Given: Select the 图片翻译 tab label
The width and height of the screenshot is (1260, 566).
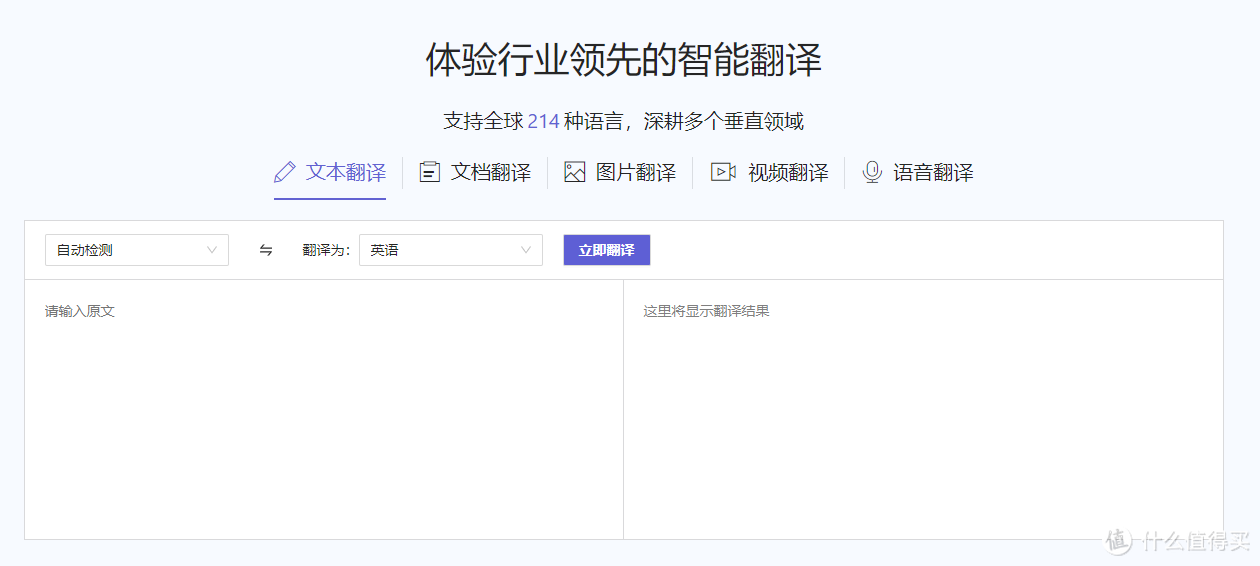Looking at the screenshot, I should [x=636, y=172].
